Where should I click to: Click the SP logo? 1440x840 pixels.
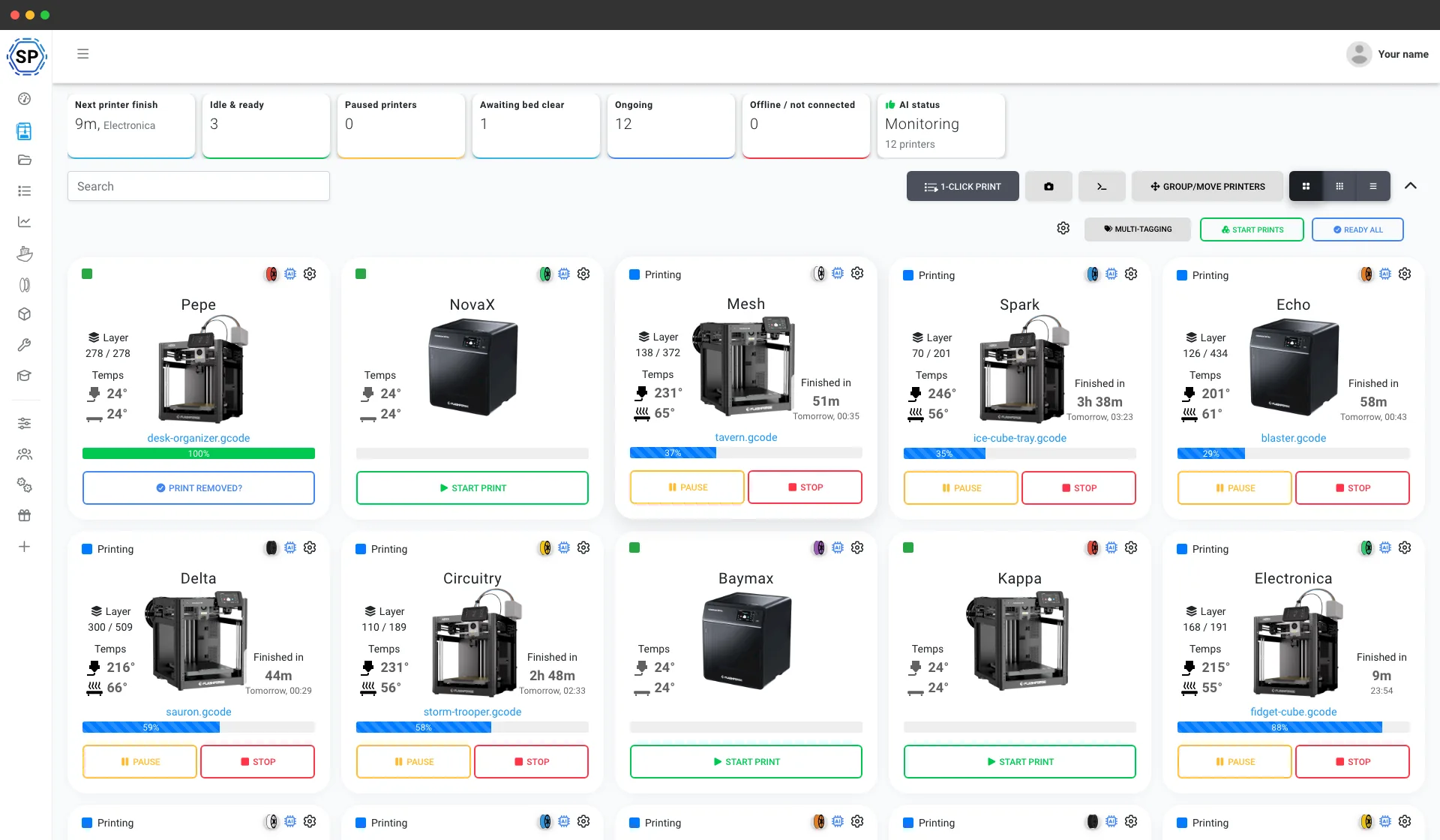26,56
